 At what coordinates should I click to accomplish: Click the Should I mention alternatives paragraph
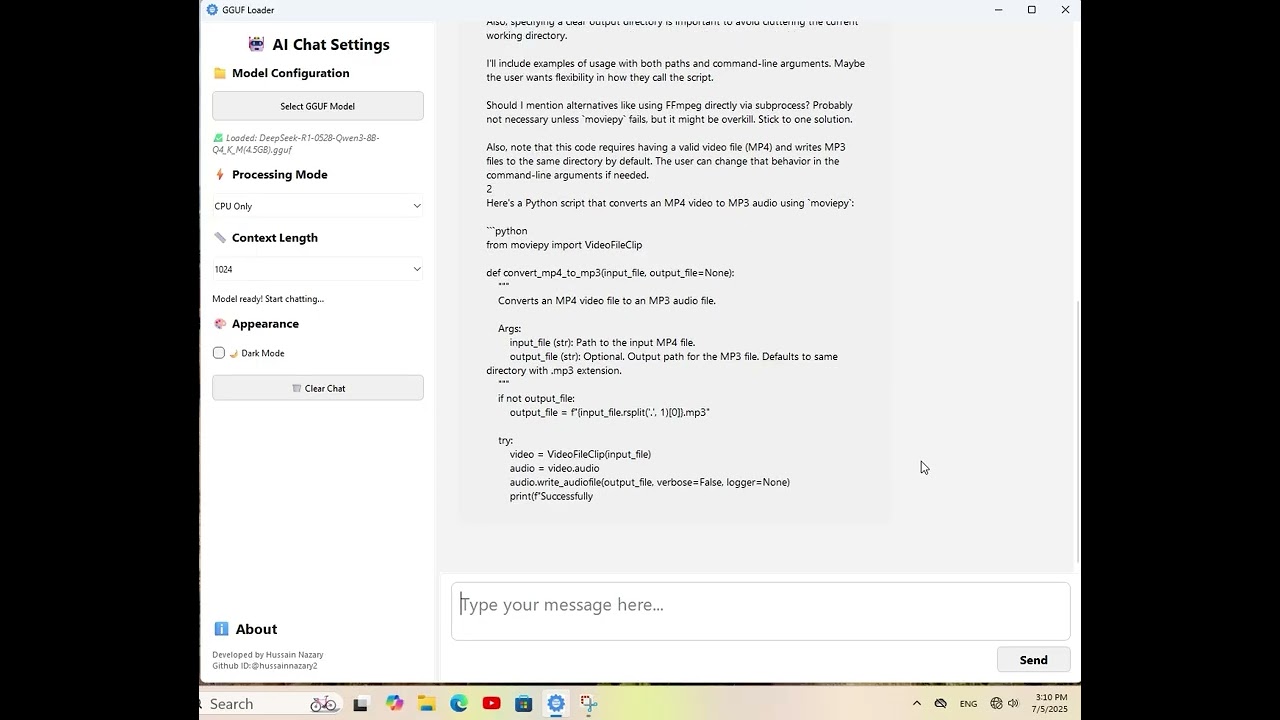(x=670, y=112)
